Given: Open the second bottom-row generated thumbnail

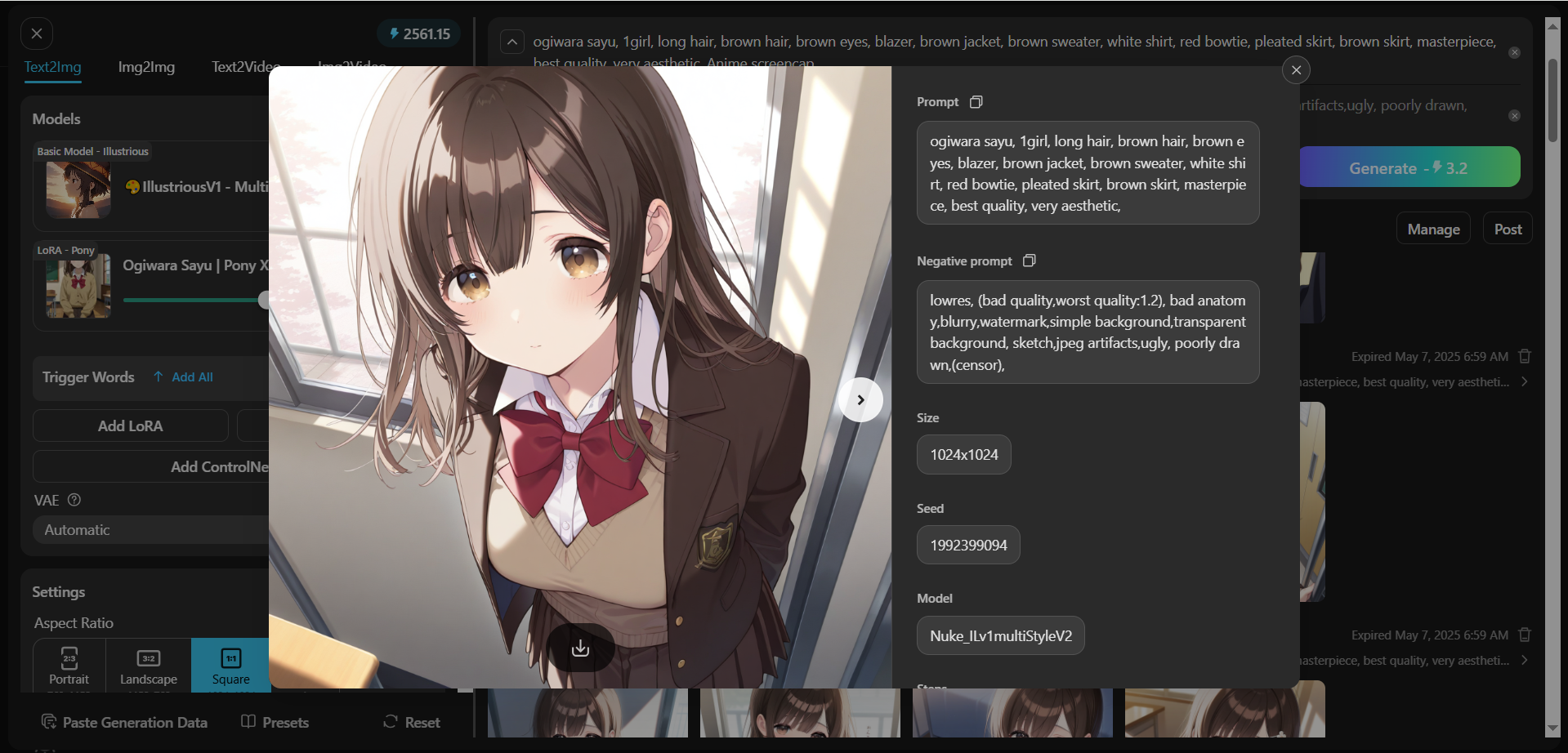Looking at the screenshot, I should click(x=800, y=713).
